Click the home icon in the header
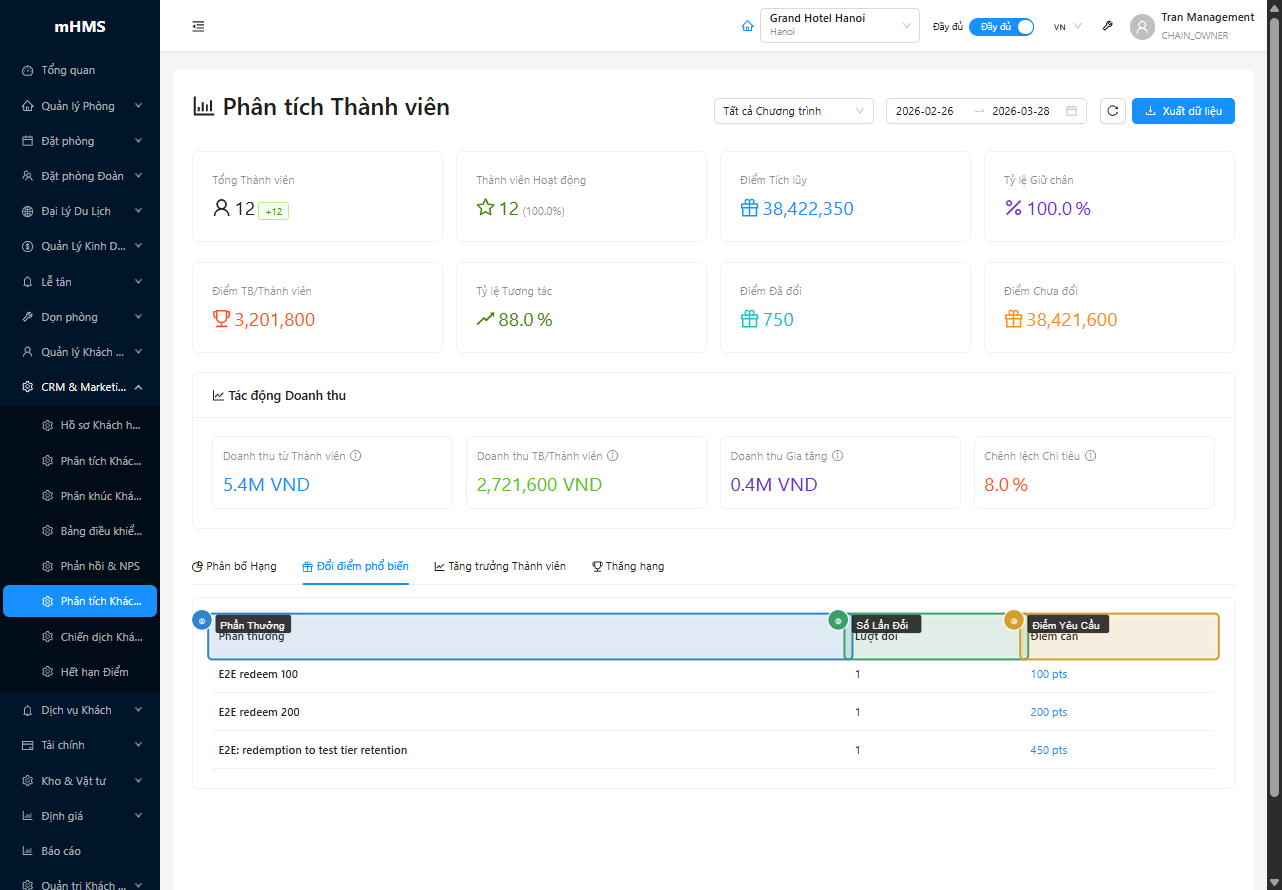The image size is (1282, 890). [747, 27]
